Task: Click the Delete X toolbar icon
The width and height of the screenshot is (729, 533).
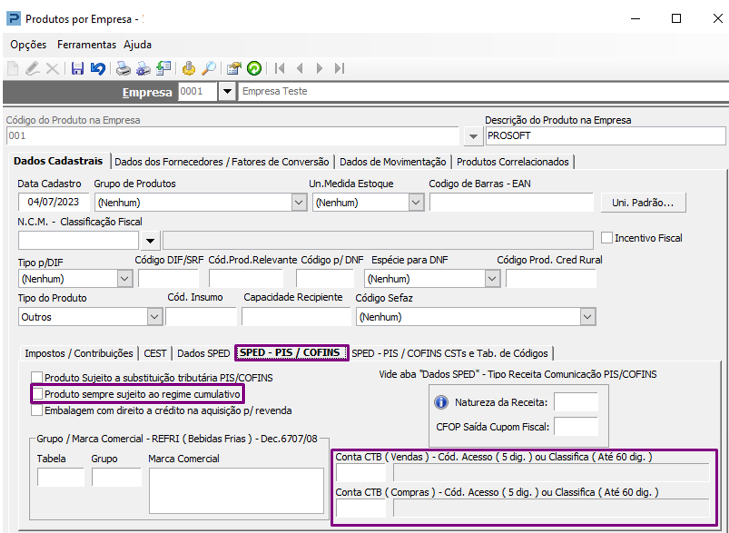Action: 53,69
